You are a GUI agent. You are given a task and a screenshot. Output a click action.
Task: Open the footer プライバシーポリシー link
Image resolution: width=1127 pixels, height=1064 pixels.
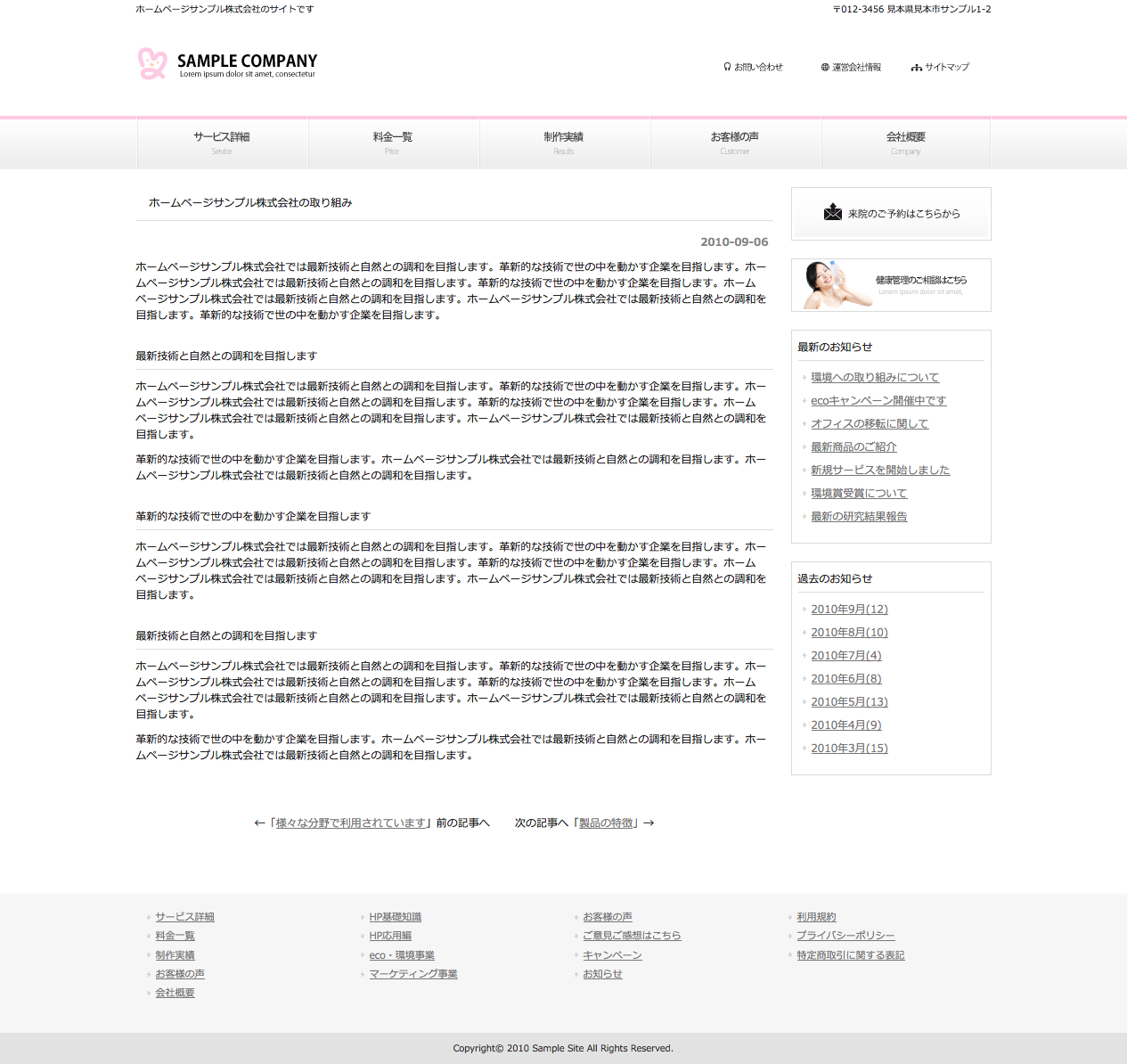845,936
